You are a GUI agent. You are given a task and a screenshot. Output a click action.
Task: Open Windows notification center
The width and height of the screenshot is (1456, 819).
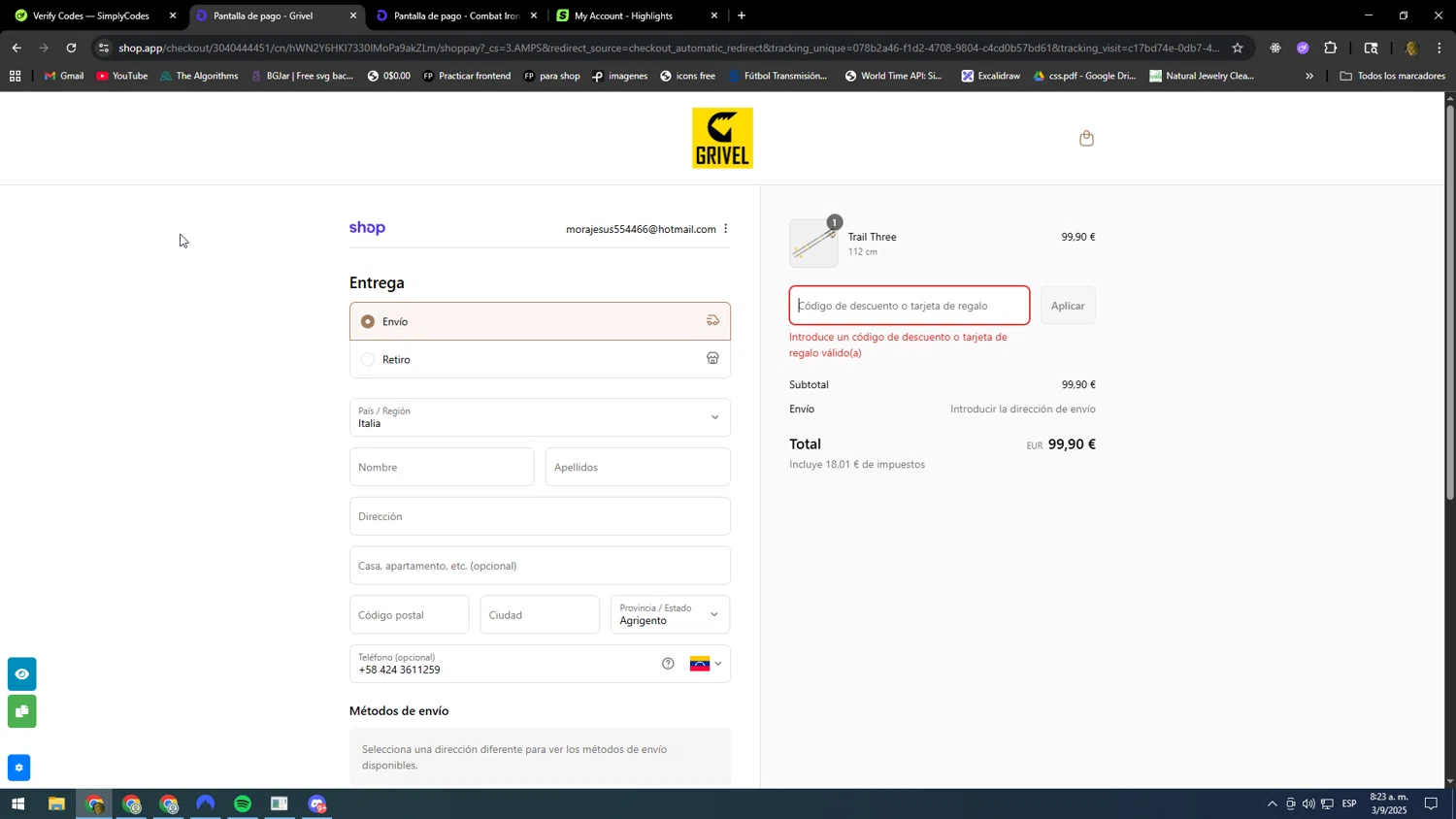[x=1431, y=803]
